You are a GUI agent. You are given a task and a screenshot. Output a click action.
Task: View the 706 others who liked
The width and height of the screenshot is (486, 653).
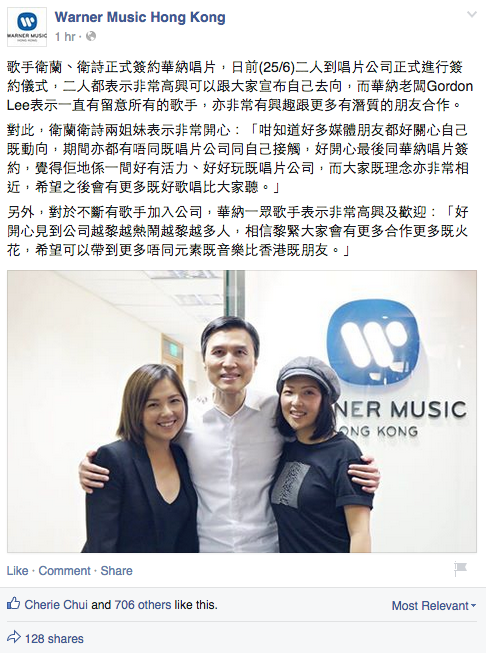(x=143, y=605)
